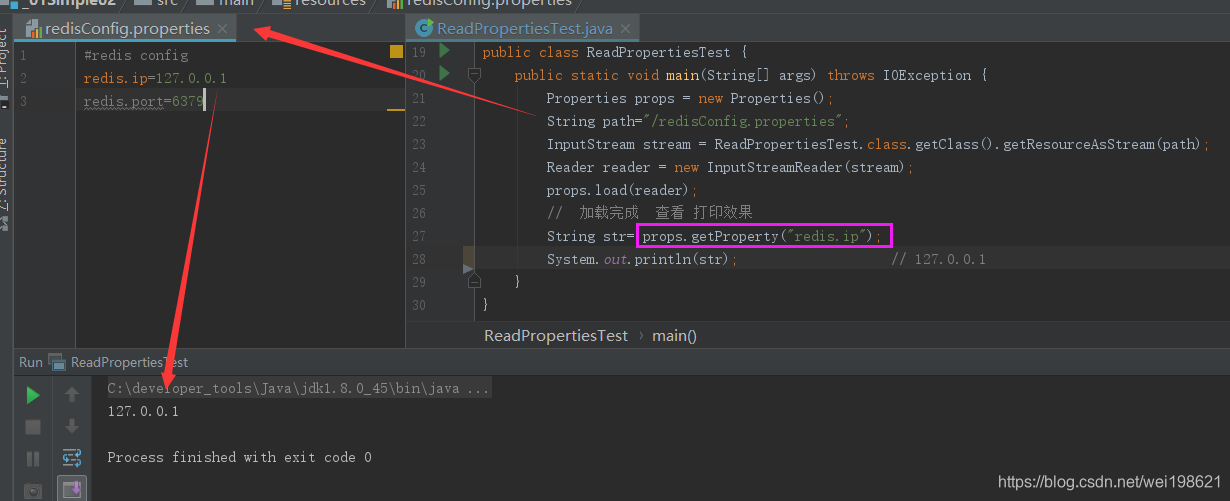
Task: Click the '// 127.0.0.1' trailing comment
Action: [938, 259]
